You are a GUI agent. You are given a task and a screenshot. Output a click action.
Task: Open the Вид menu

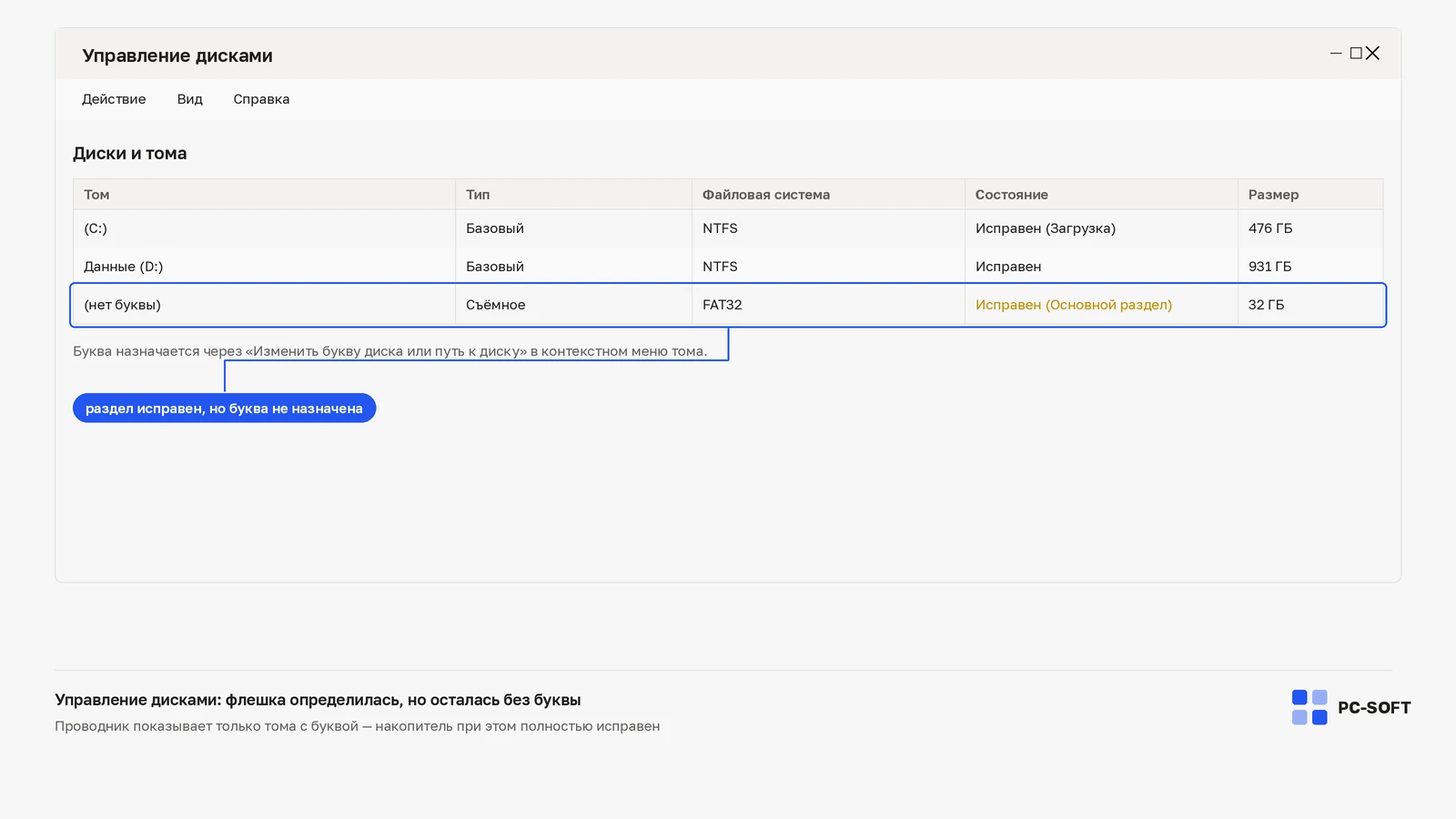189,99
